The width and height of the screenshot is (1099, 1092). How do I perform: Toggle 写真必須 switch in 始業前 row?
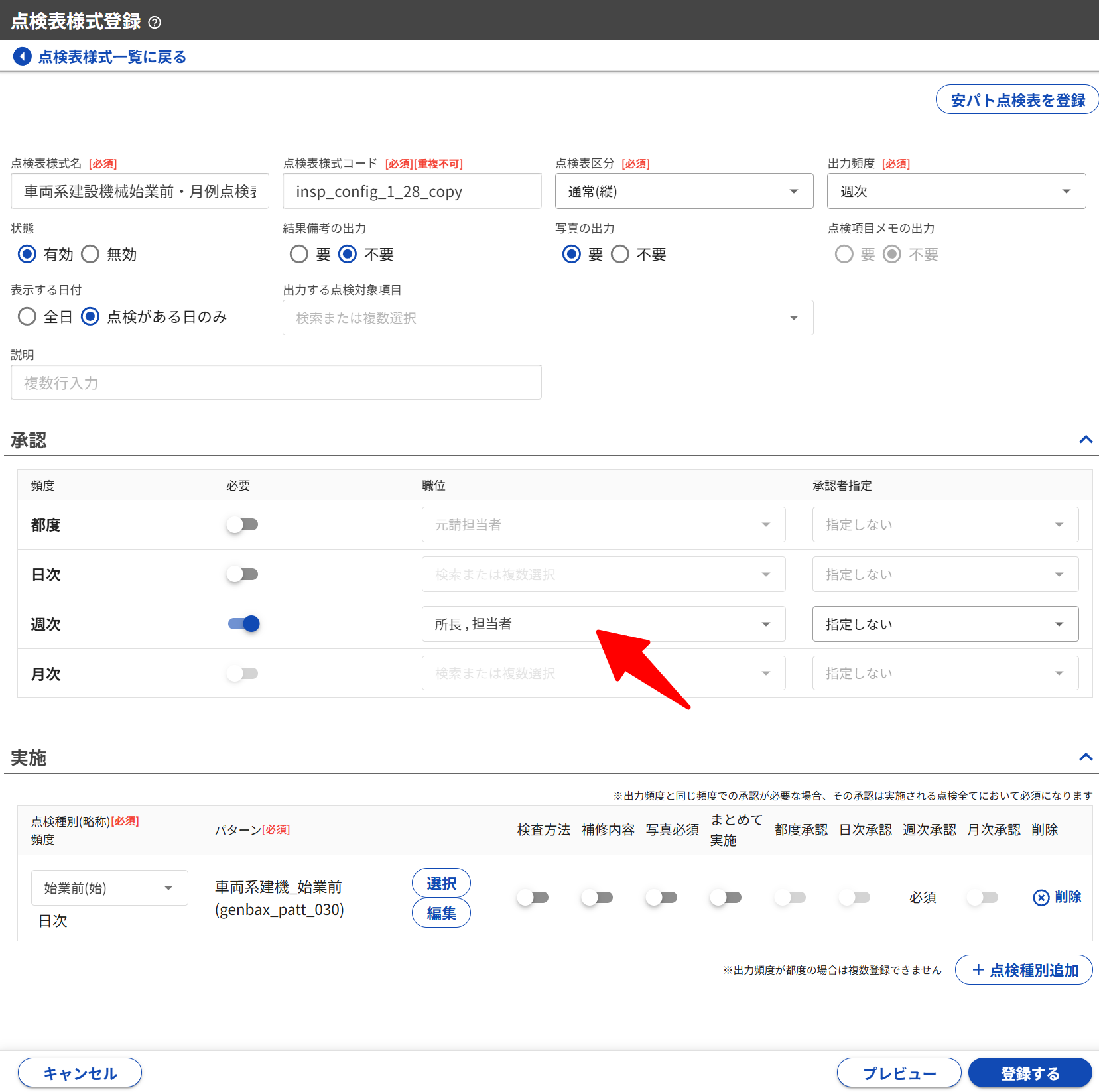[661, 897]
